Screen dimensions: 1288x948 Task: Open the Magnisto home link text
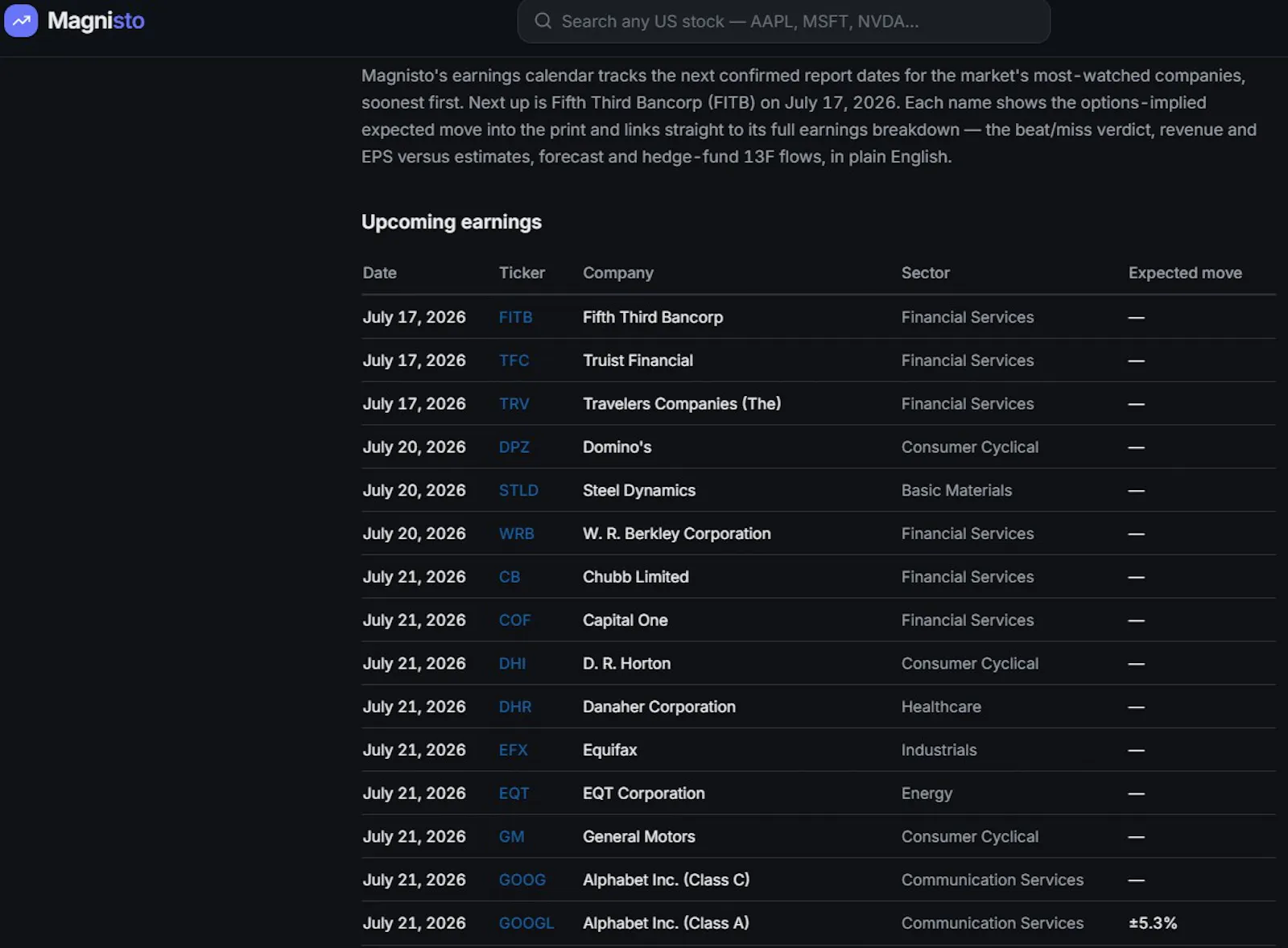point(96,20)
